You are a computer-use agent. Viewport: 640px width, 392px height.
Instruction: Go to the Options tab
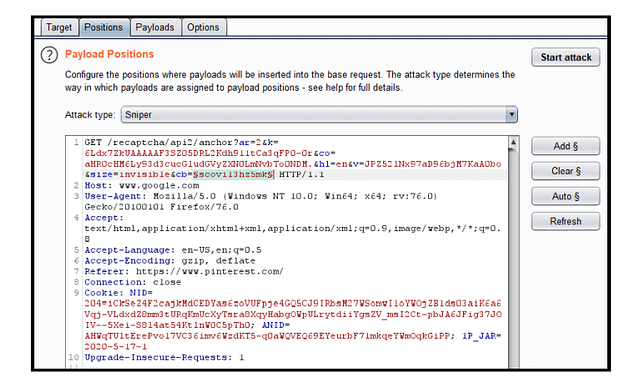tap(203, 27)
